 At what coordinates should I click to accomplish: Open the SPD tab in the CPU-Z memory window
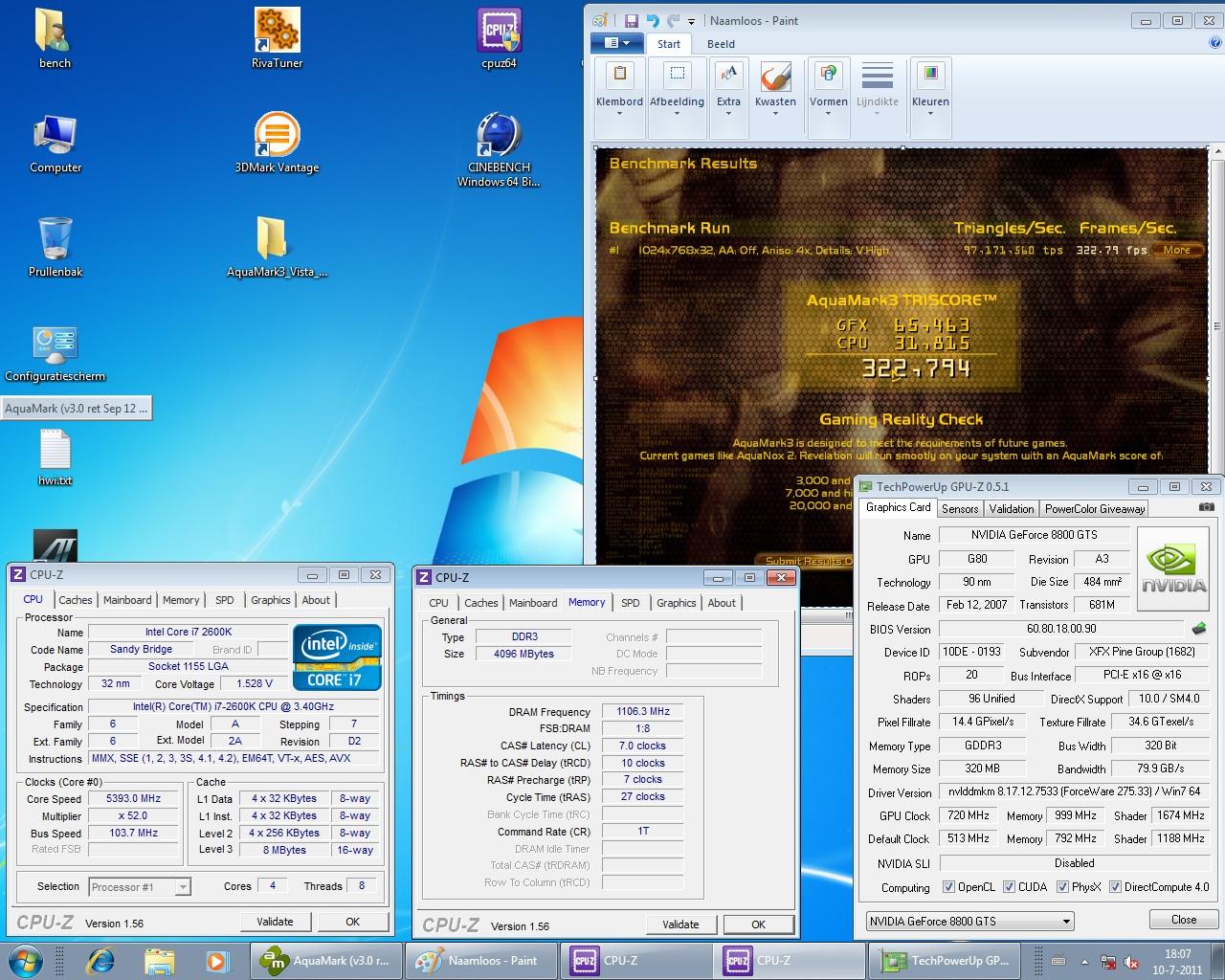pyautogui.click(x=630, y=603)
